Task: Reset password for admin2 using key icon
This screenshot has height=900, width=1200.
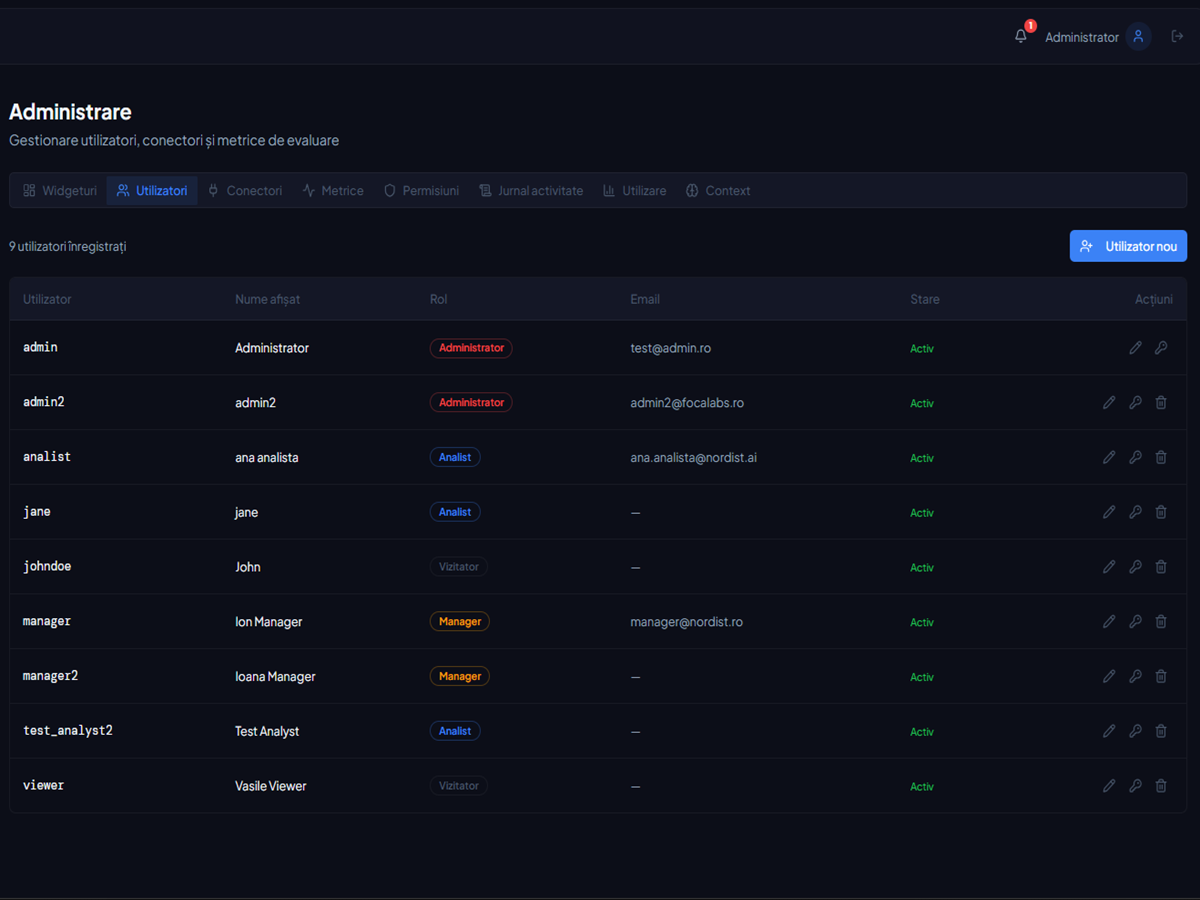Action: coord(1135,403)
